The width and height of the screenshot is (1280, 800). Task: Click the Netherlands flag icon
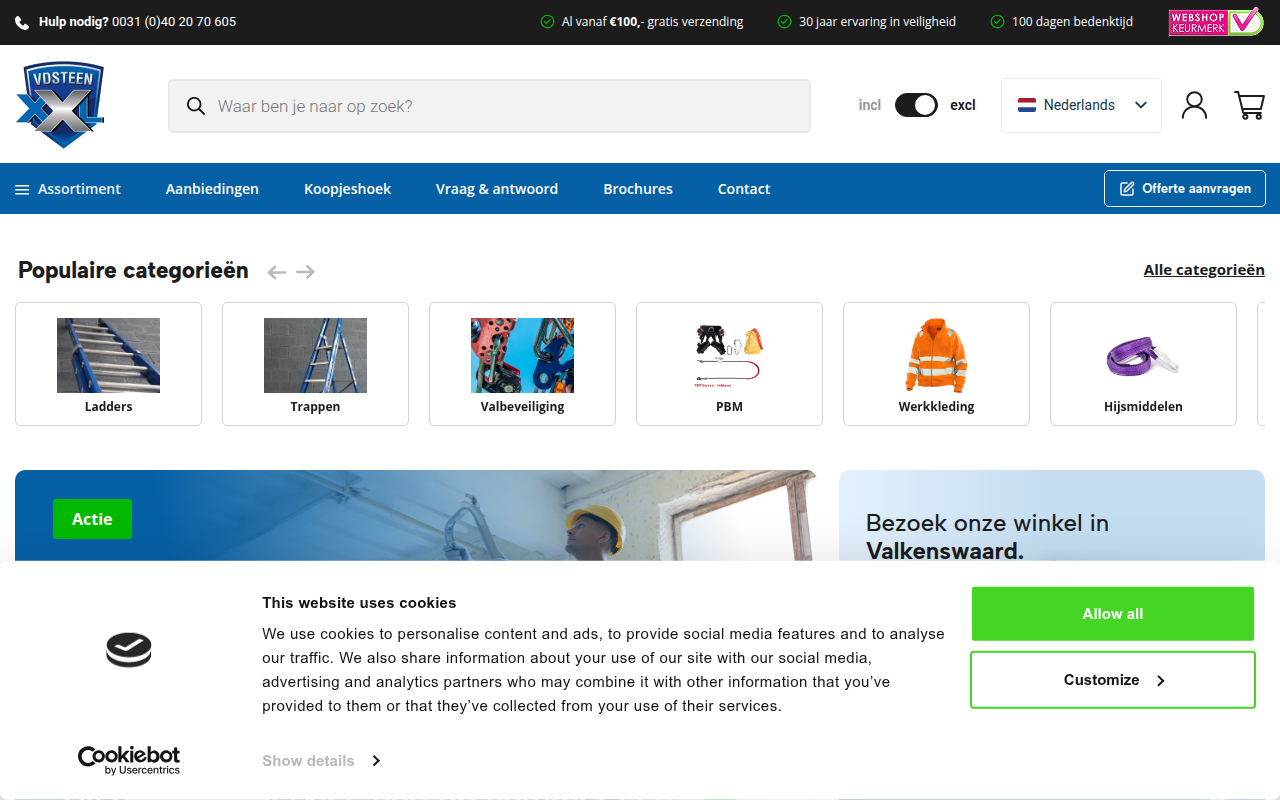[x=1027, y=105]
